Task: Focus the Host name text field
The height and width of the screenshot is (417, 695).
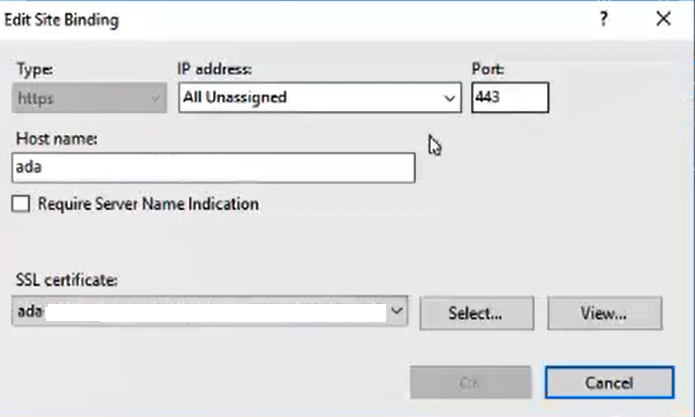Action: point(215,168)
